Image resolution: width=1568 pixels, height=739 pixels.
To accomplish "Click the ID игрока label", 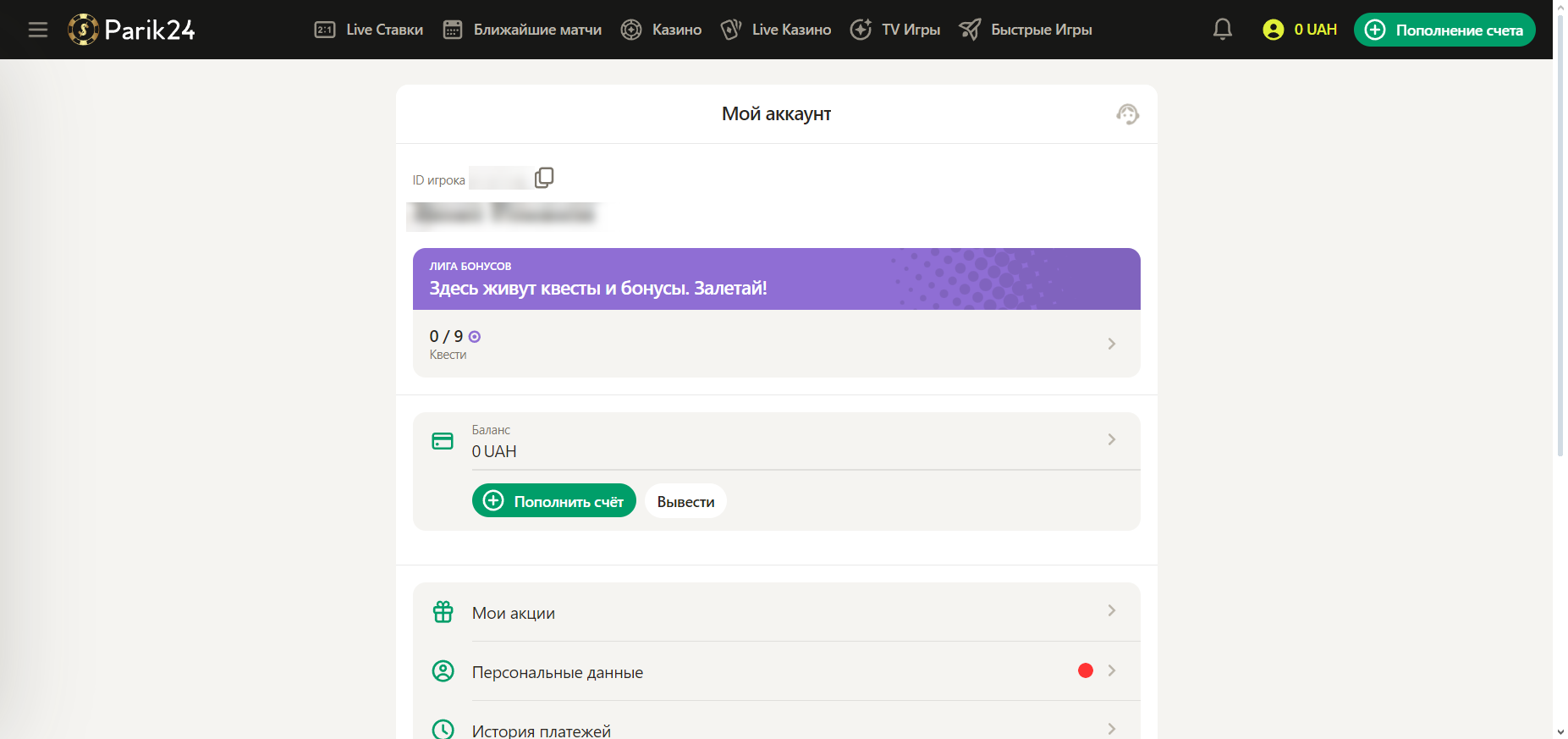I will click(438, 180).
